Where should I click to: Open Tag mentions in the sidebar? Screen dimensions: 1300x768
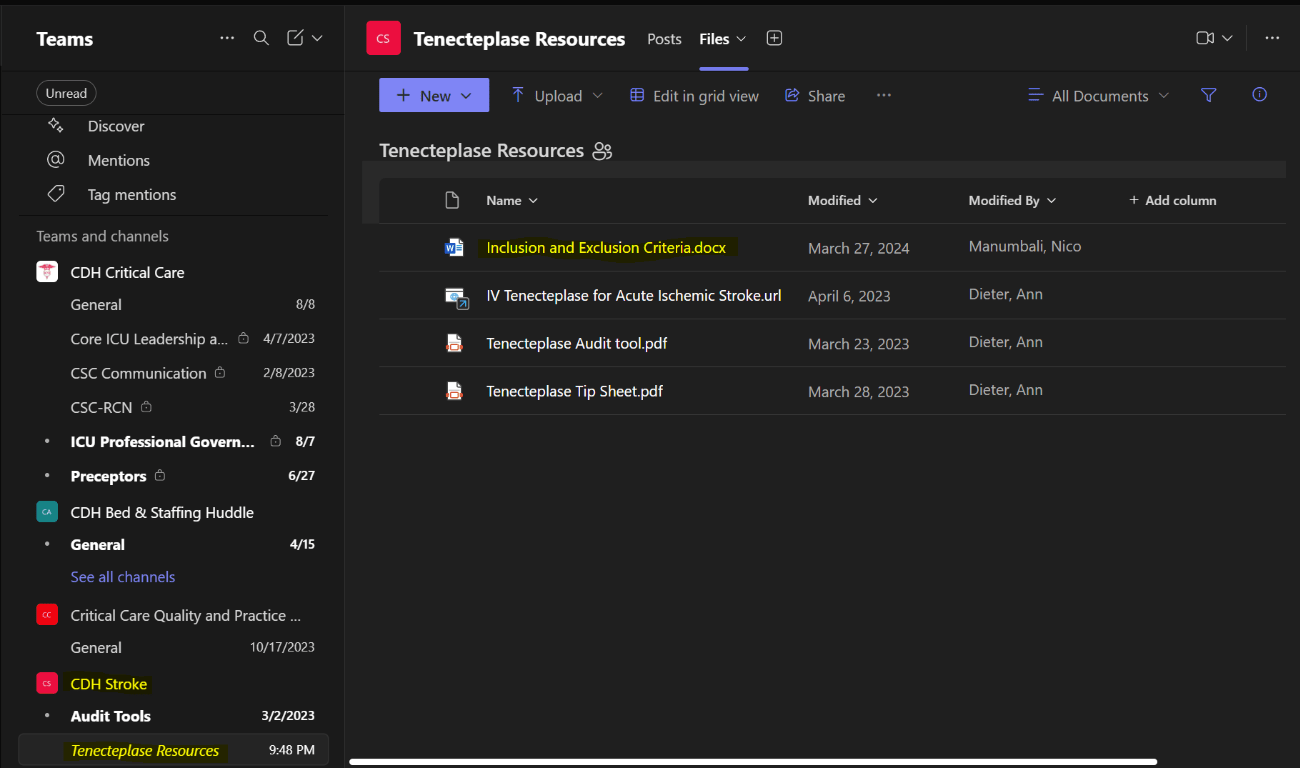tap(132, 195)
